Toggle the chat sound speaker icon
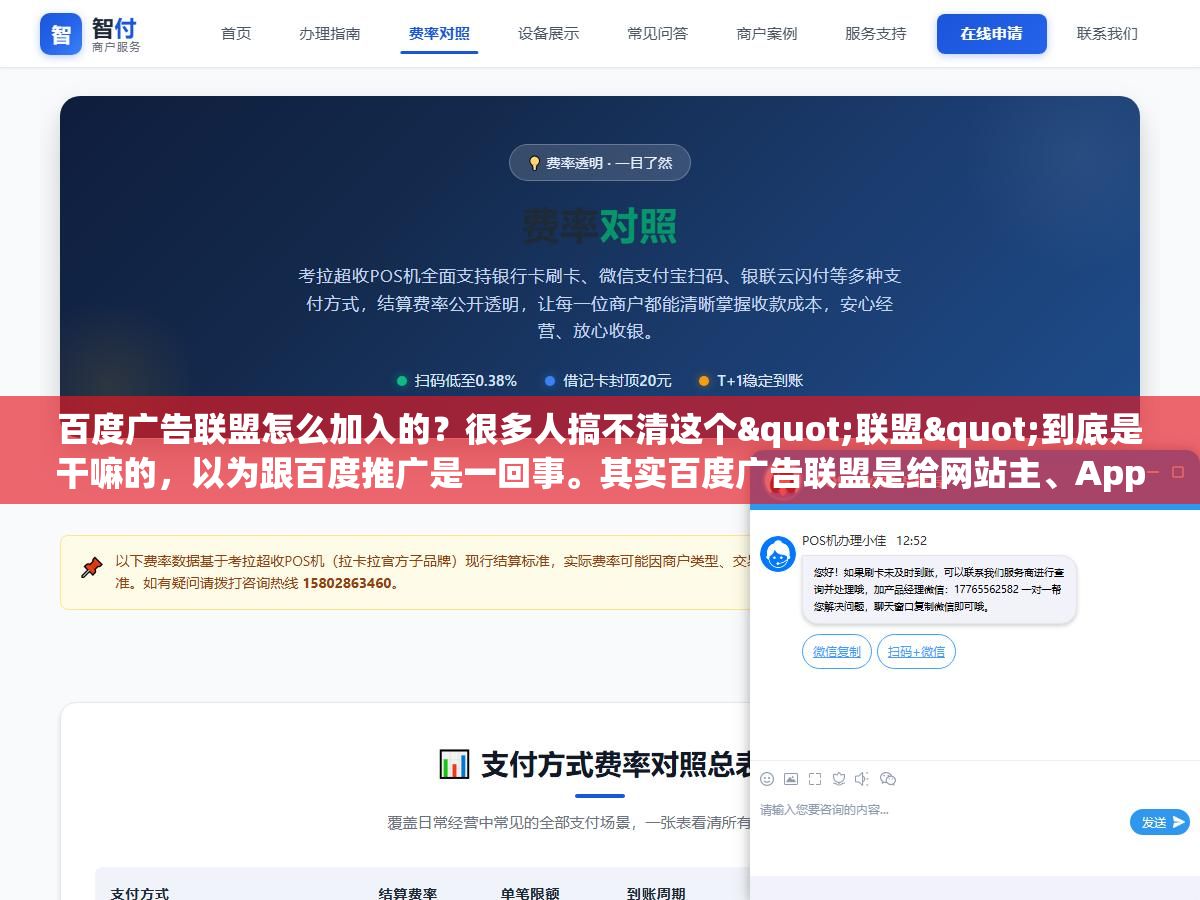Screen dimensions: 1200x900 (x=863, y=779)
